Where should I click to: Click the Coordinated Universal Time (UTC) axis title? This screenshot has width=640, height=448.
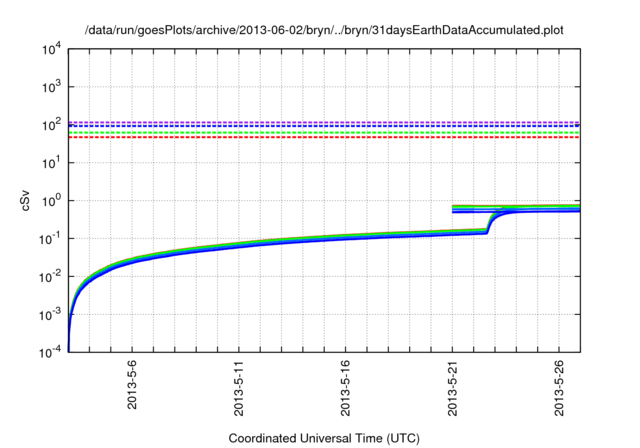click(x=324, y=438)
